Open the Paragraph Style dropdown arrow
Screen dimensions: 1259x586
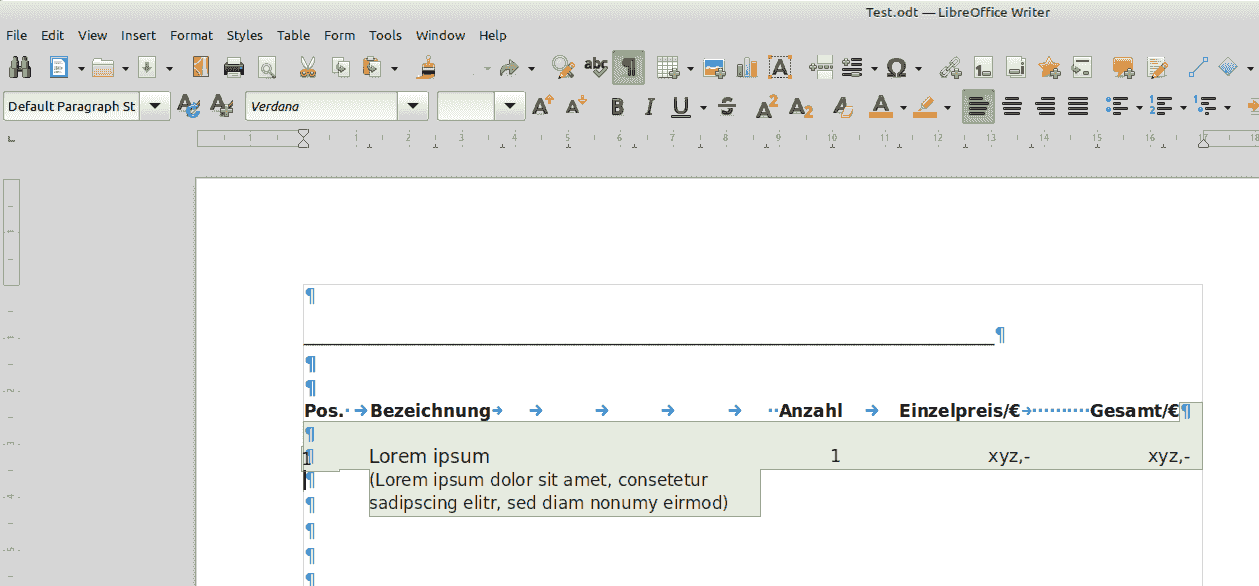[155, 106]
